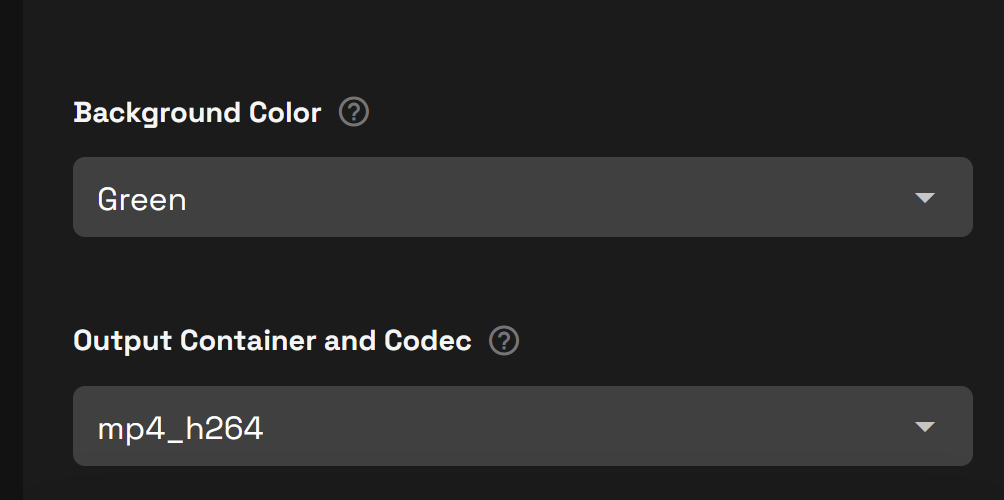Viewport: 1004px width, 500px height.
Task: Click the Background Color help icon
Action: pyautogui.click(x=354, y=112)
